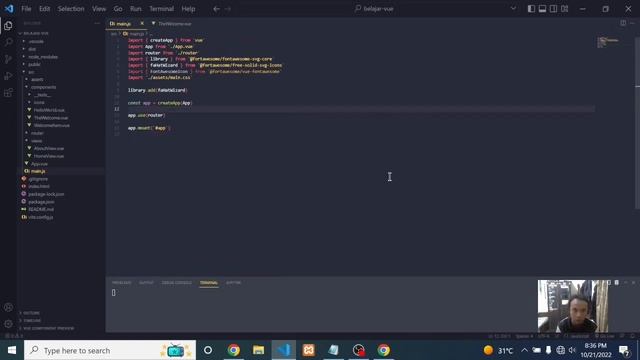
Task: Open the View menu
Action: click(99, 9)
